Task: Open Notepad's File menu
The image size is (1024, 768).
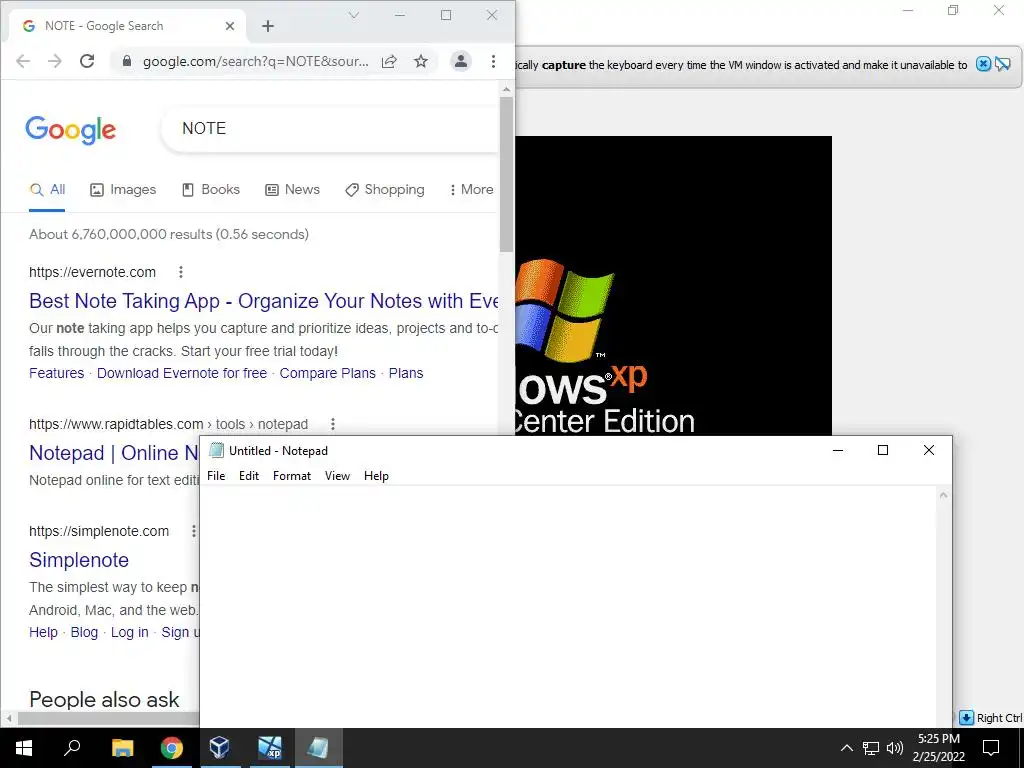Action: coord(216,476)
